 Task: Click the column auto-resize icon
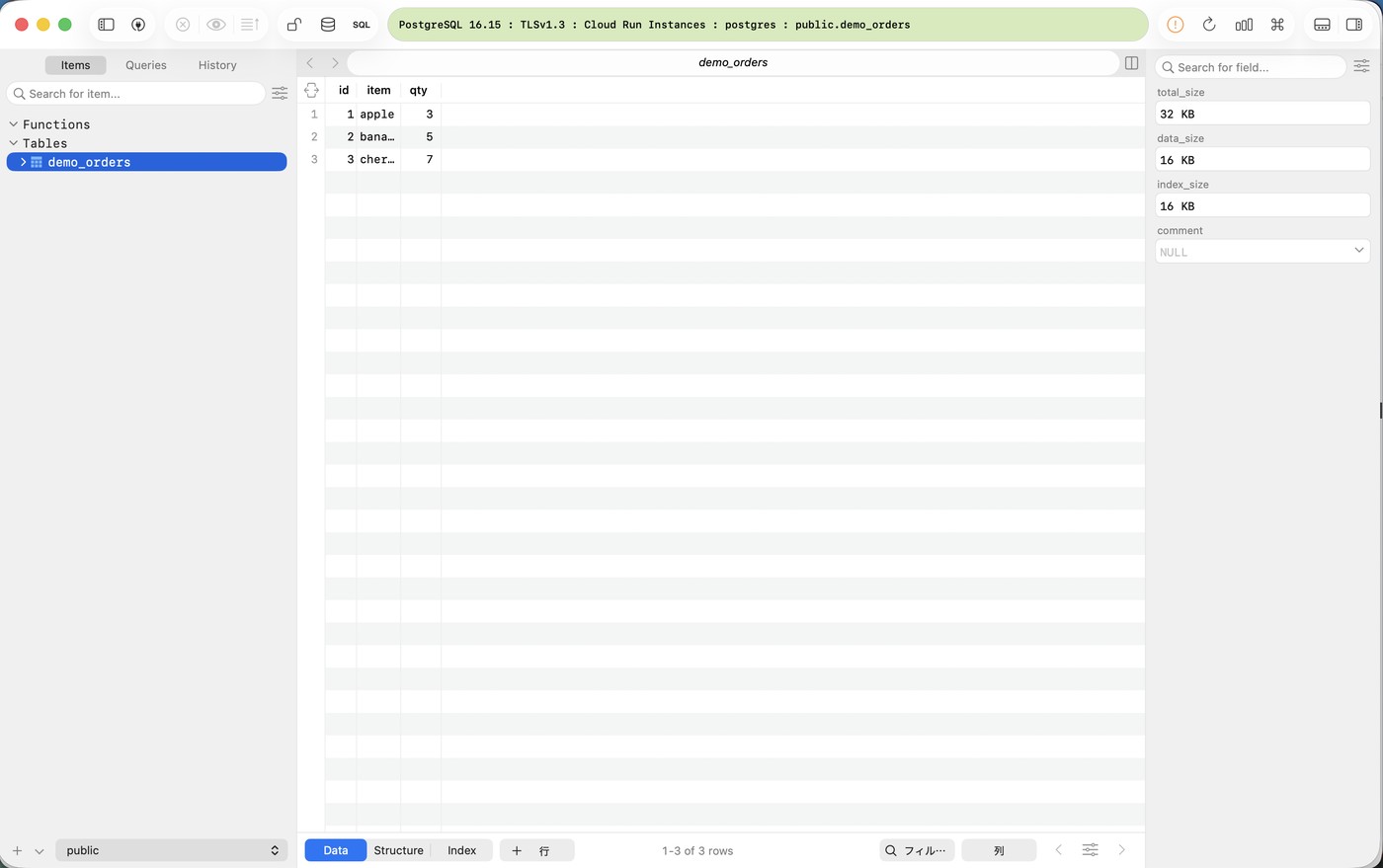tap(311, 90)
